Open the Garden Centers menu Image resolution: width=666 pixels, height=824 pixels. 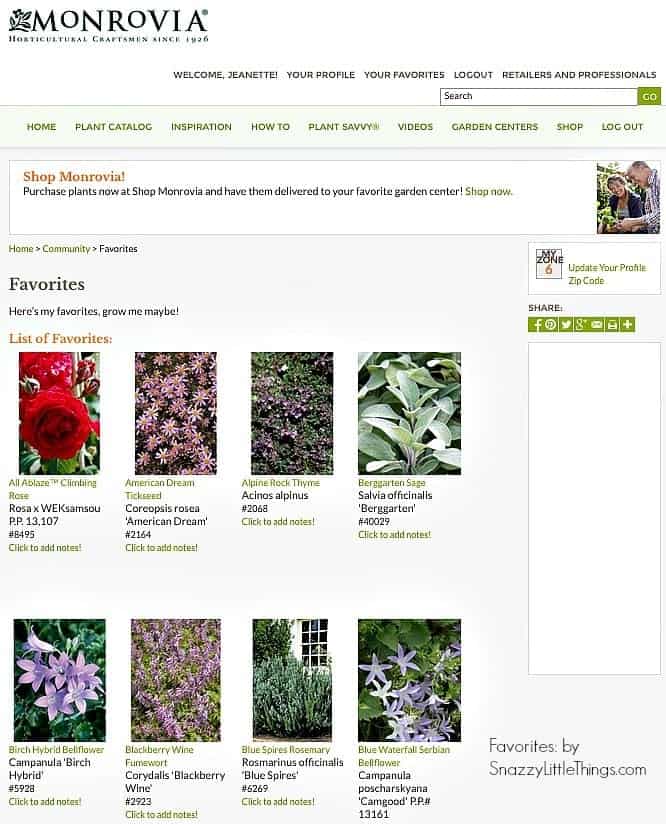point(495,127)
